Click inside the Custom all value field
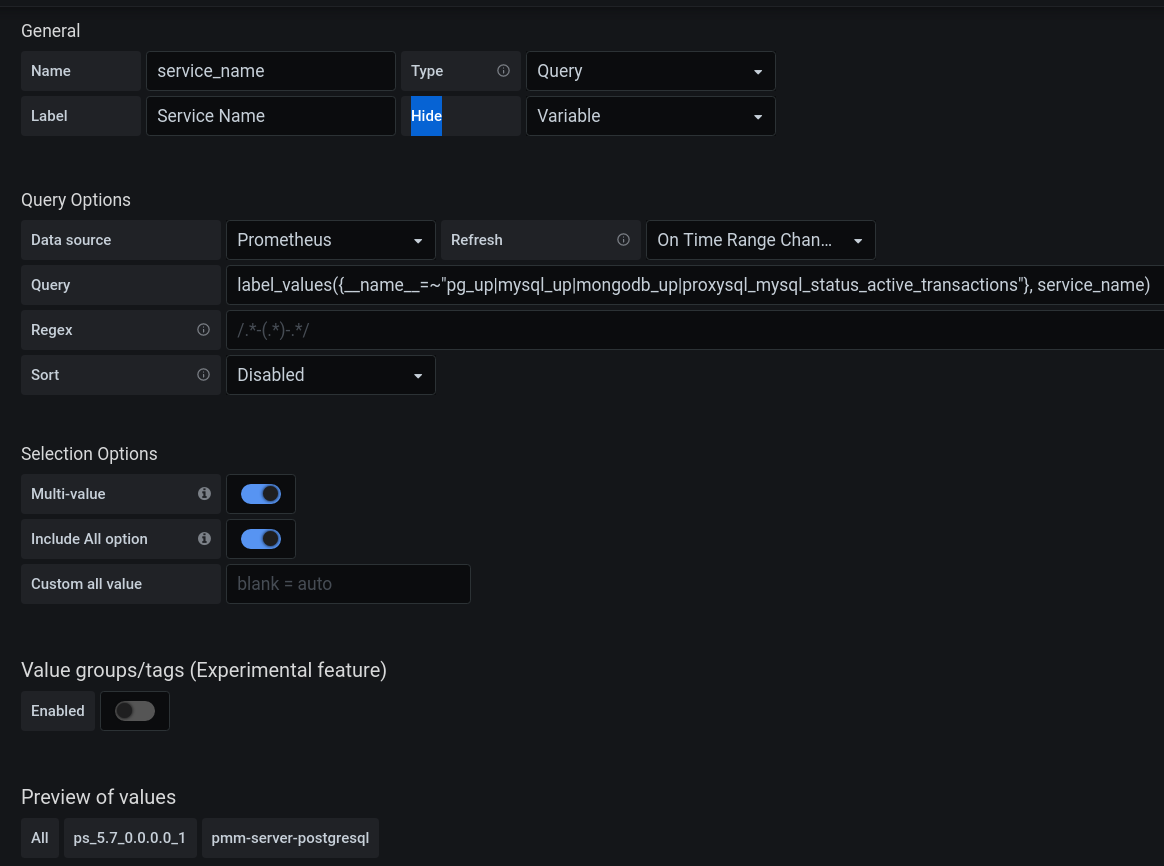 coord(348,584)
